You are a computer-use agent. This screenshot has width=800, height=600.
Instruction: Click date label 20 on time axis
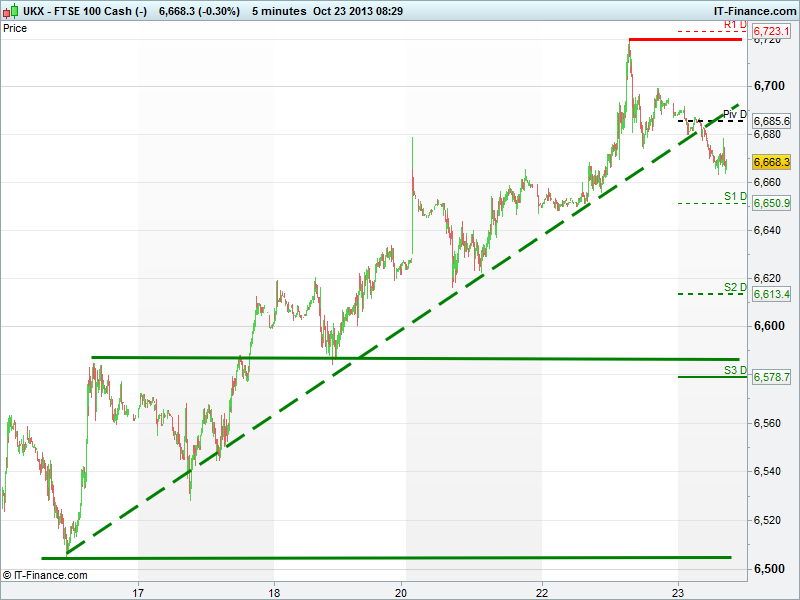[401, 592]
